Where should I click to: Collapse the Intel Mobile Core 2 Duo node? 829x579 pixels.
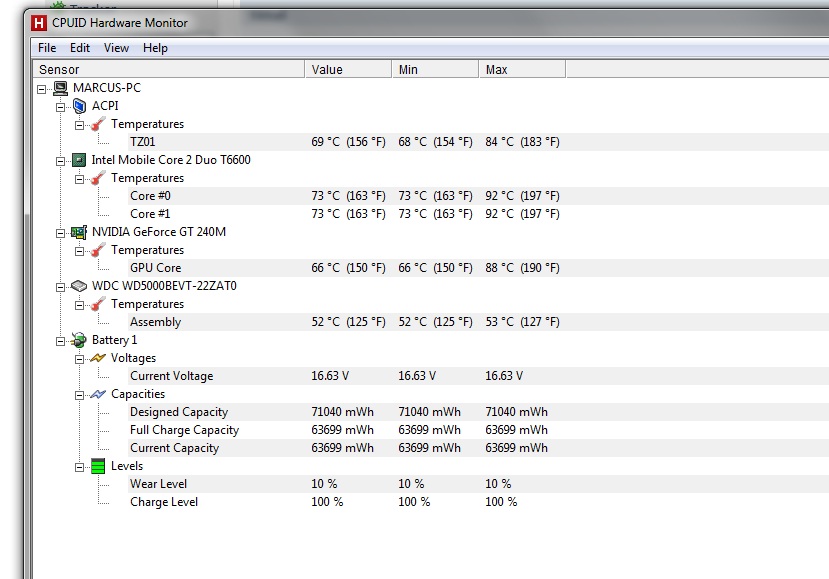[x=60, y=161]
